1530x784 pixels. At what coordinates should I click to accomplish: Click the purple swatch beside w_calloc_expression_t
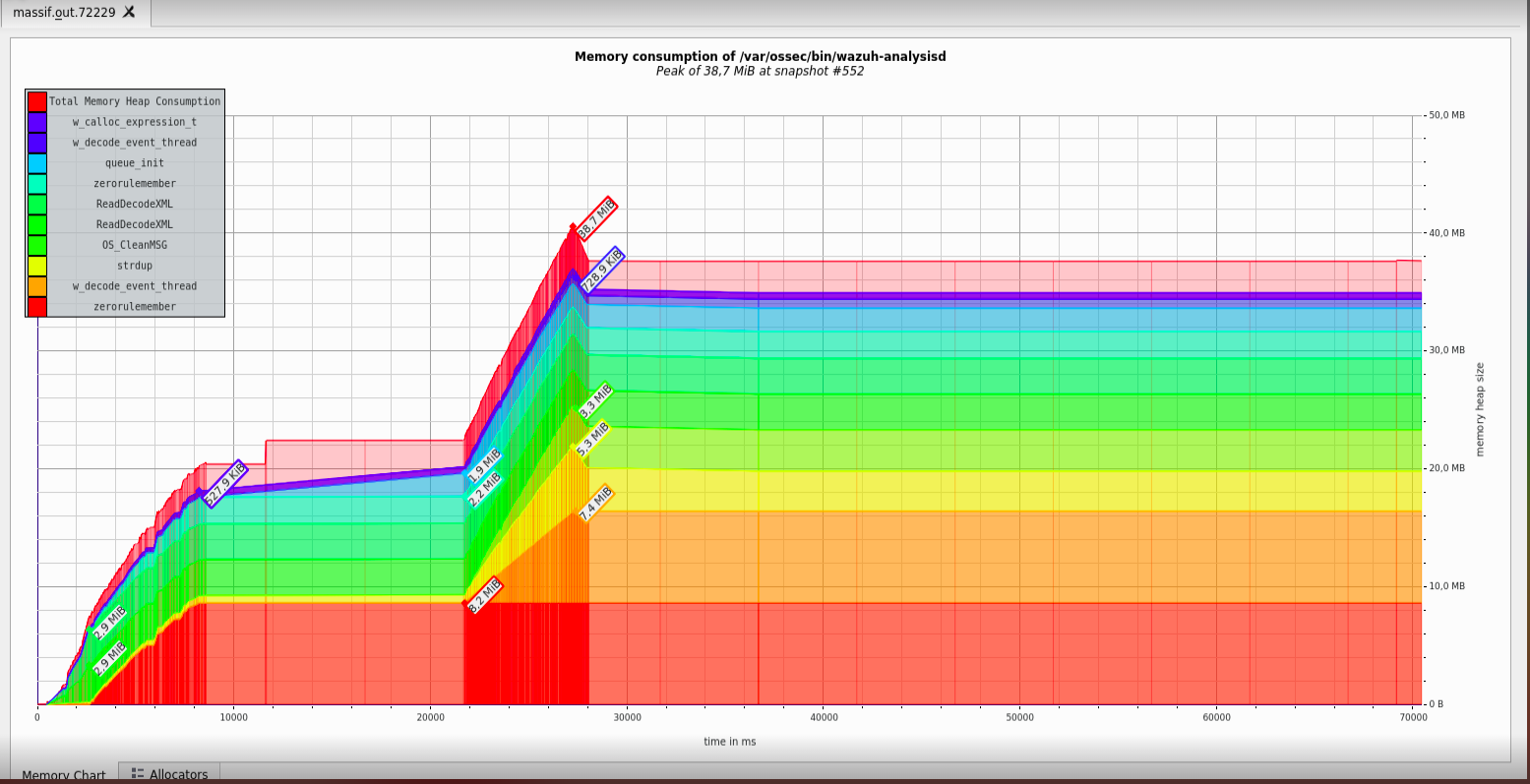(x=36, y=122)
